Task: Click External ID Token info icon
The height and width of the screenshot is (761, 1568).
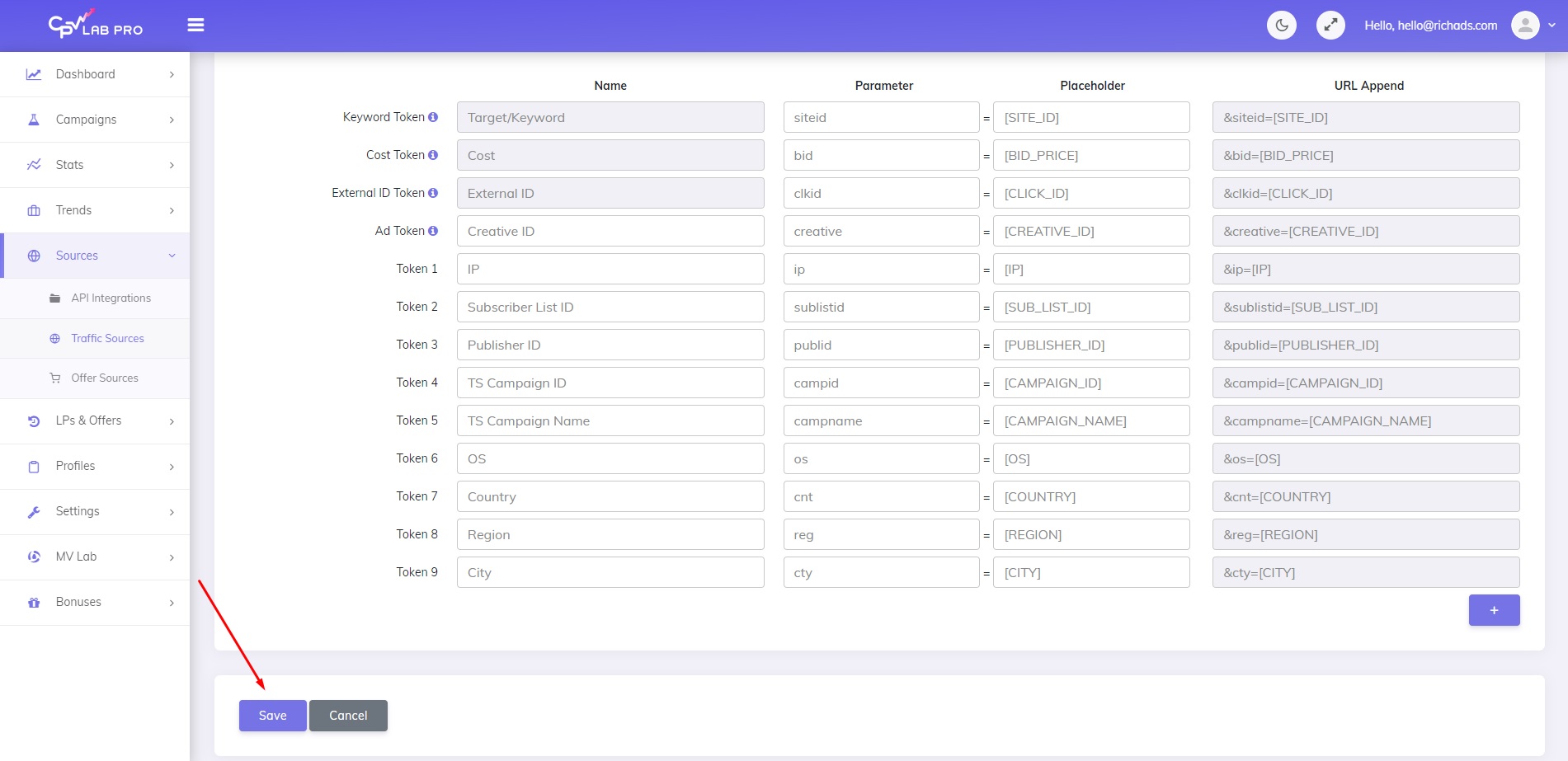Action: point(433,193)
